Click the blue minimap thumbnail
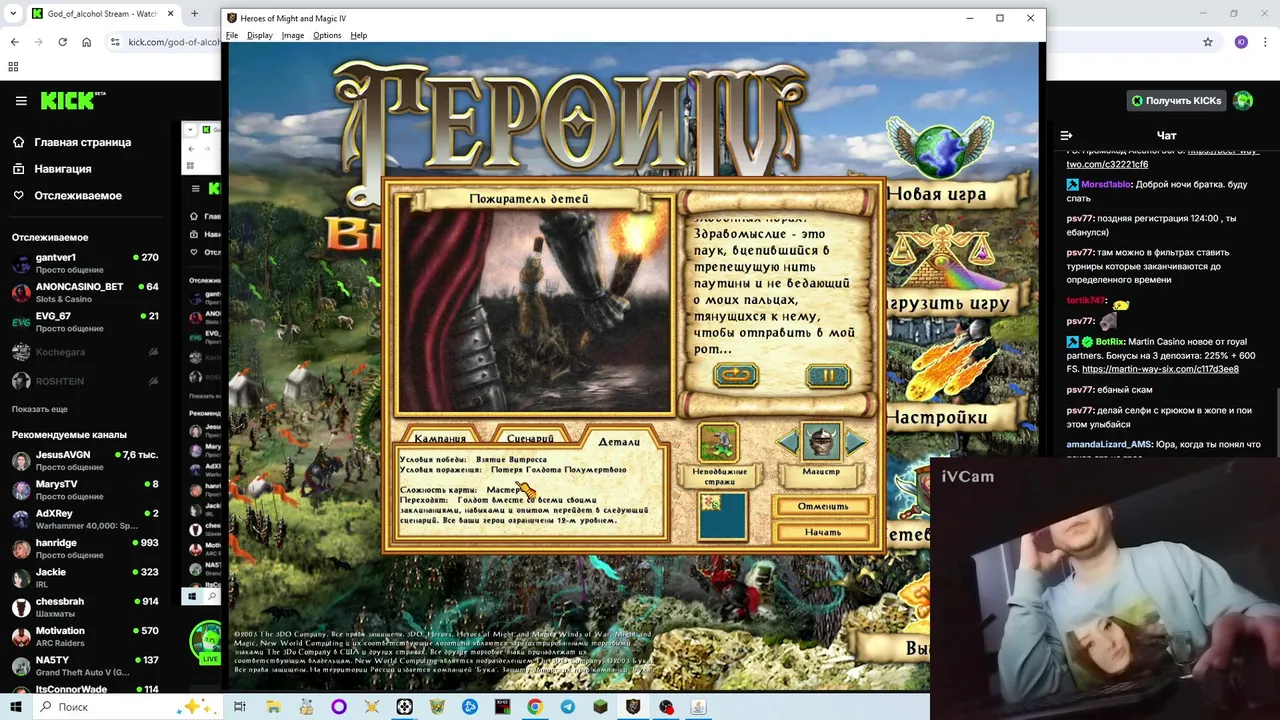 tap(722, 515)
